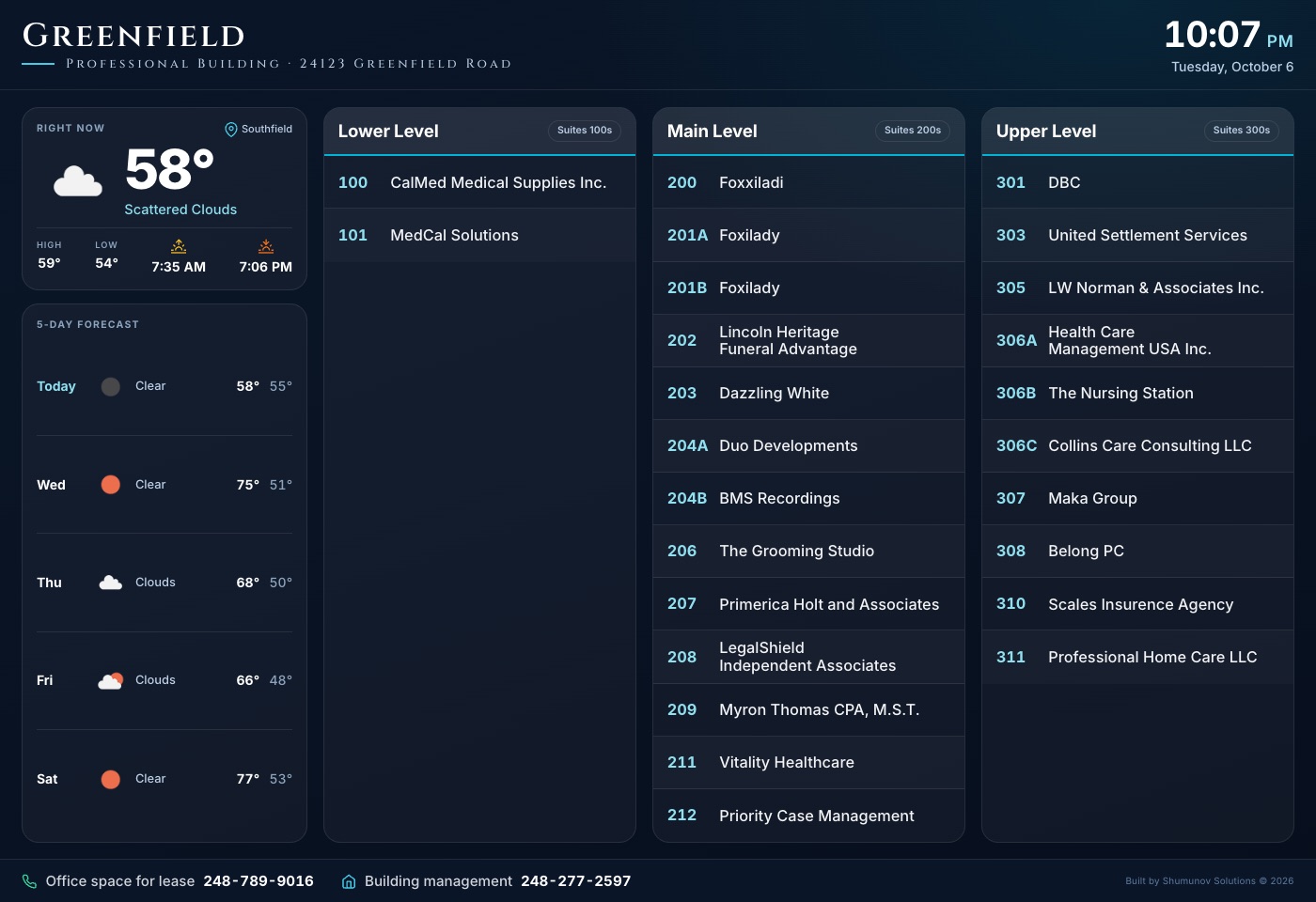Select the Lower Level heading
The width and height of the screenshot is (1316, 902).
point(388,132)
